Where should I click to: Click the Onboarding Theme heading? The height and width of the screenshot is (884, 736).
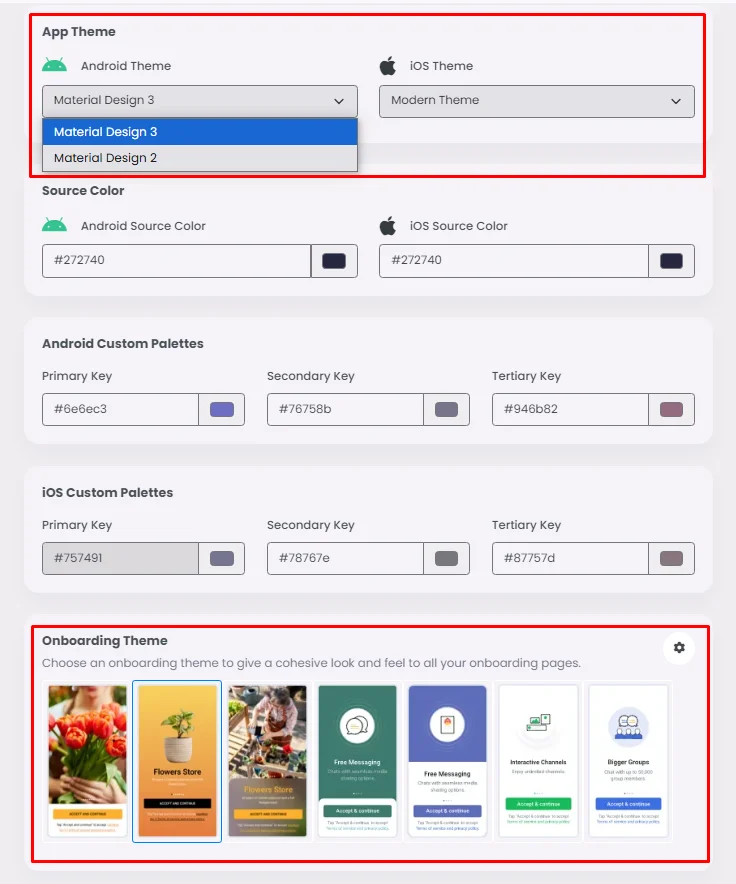coord(104,640)
